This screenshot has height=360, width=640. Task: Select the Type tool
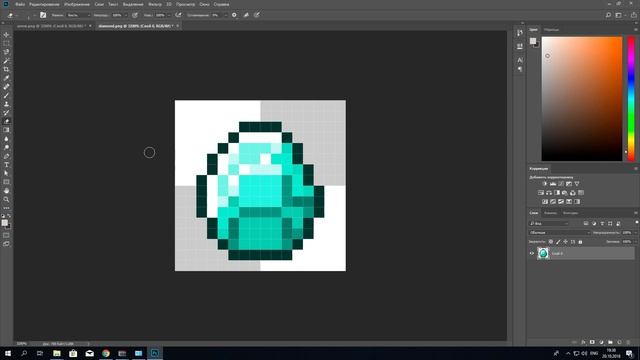pos(6,165)
